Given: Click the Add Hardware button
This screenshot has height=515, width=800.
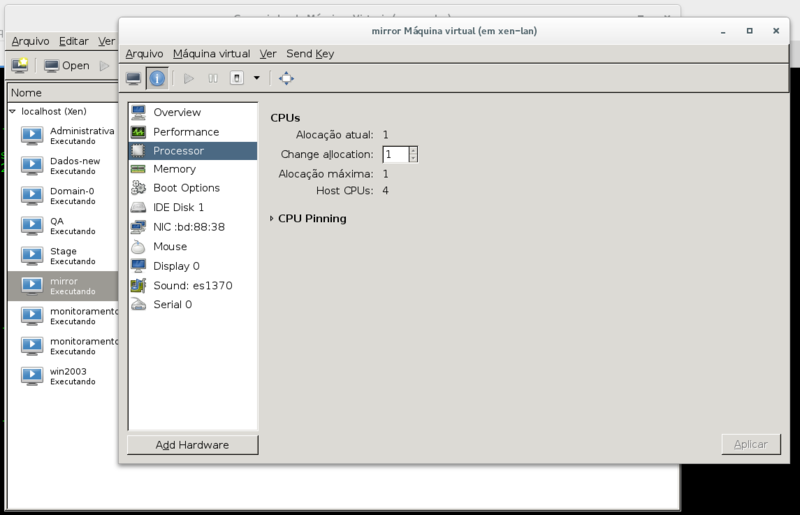Looking at the screenshot, I should 192,445.
